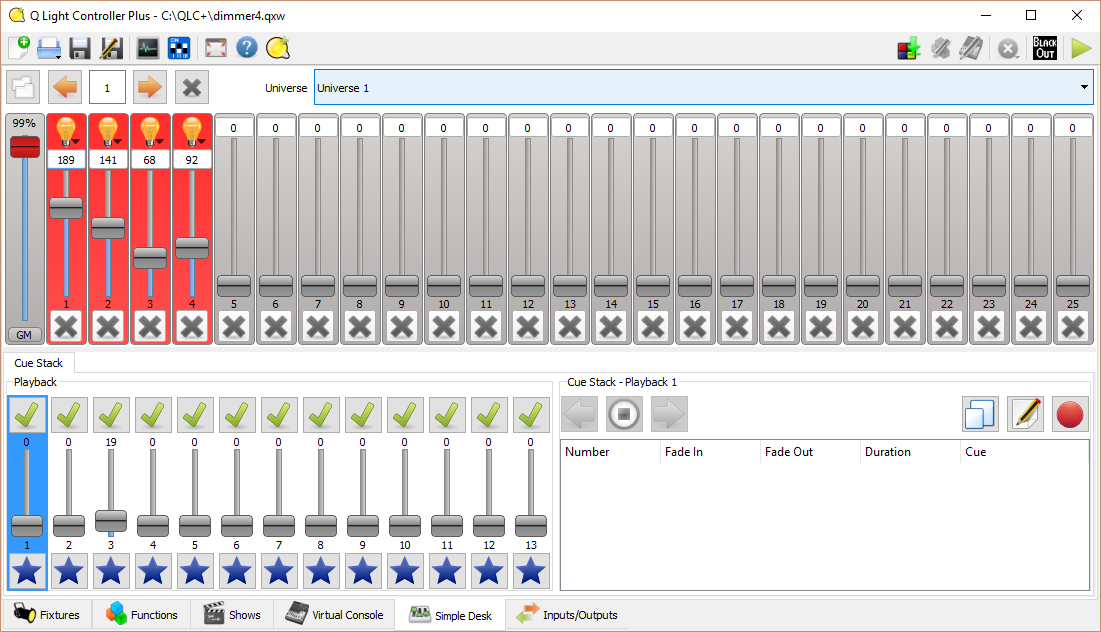Flash playback 4 star button
1101x632 pixels.
(x=153, y=571)
